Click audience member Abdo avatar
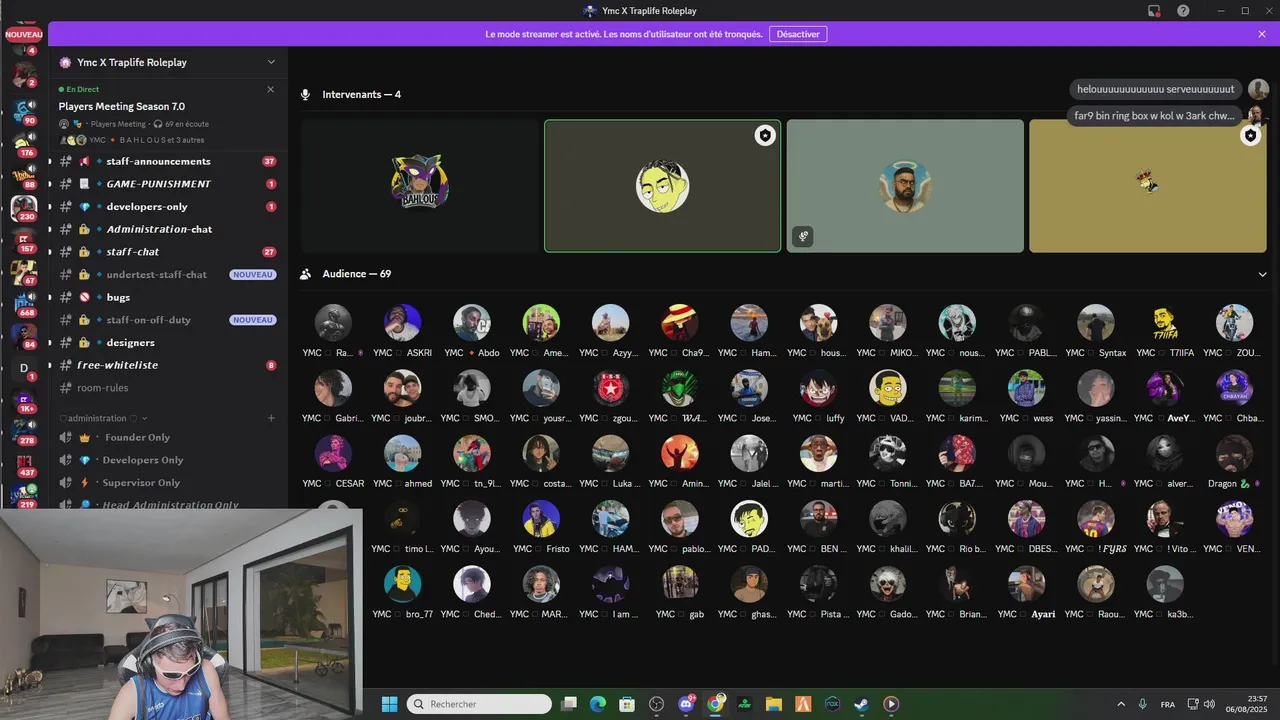The width and height of the screenshot is (1280, 720). pos(472,323)
